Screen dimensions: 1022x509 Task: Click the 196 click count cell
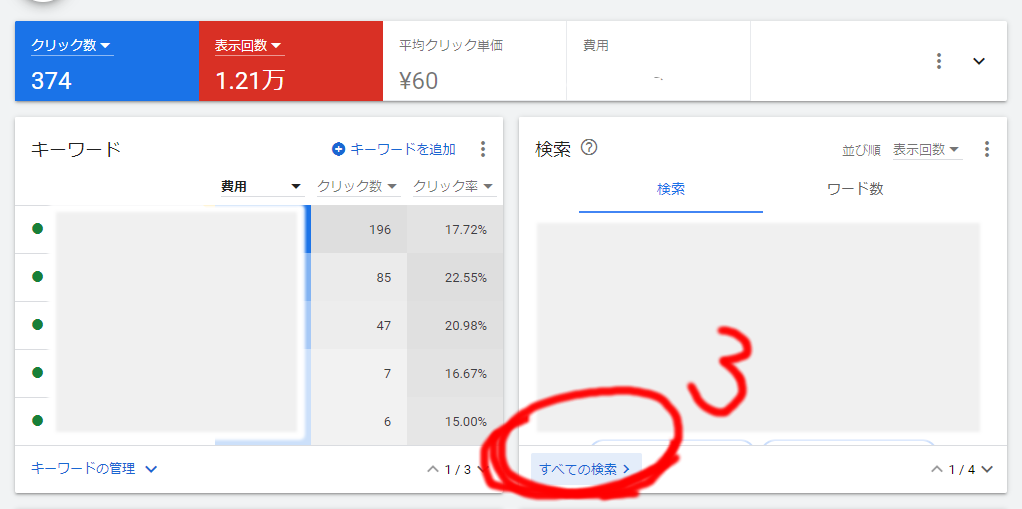coord(358,229)
